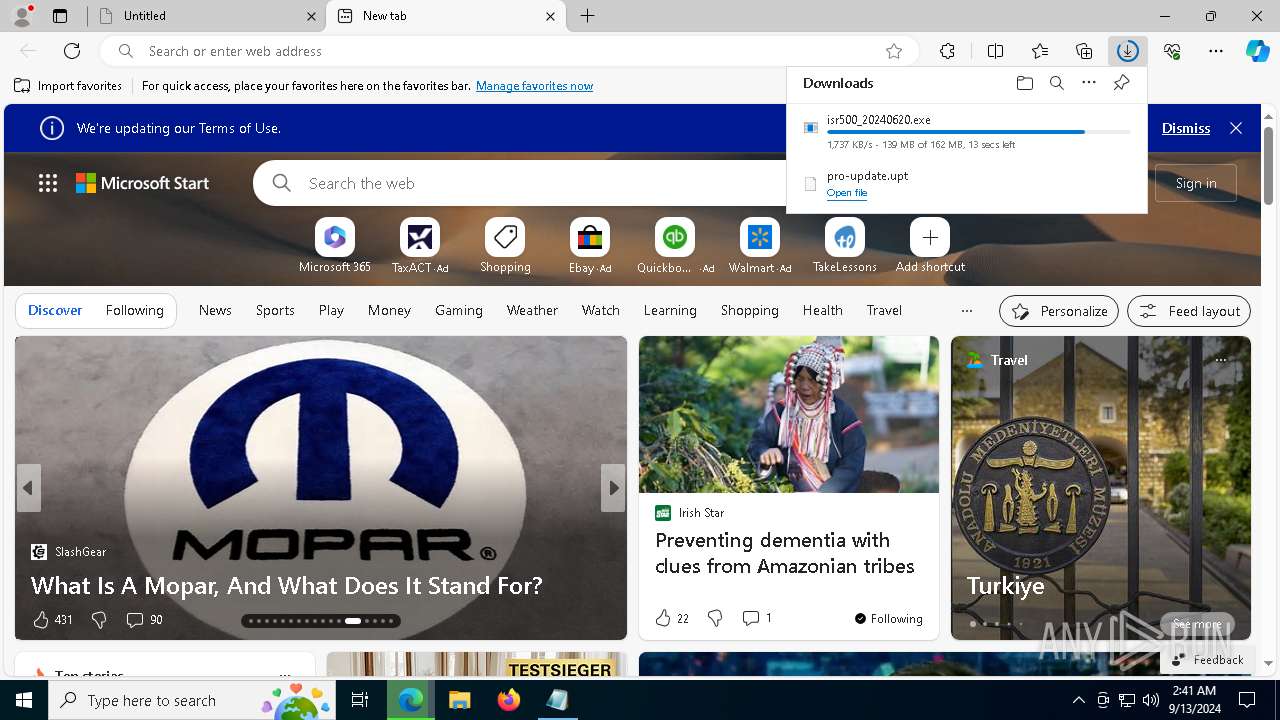The height and width of the screenshot is (720, 1280).
Task: Dislike the Mopar article
Action: [x=99, y=620]
